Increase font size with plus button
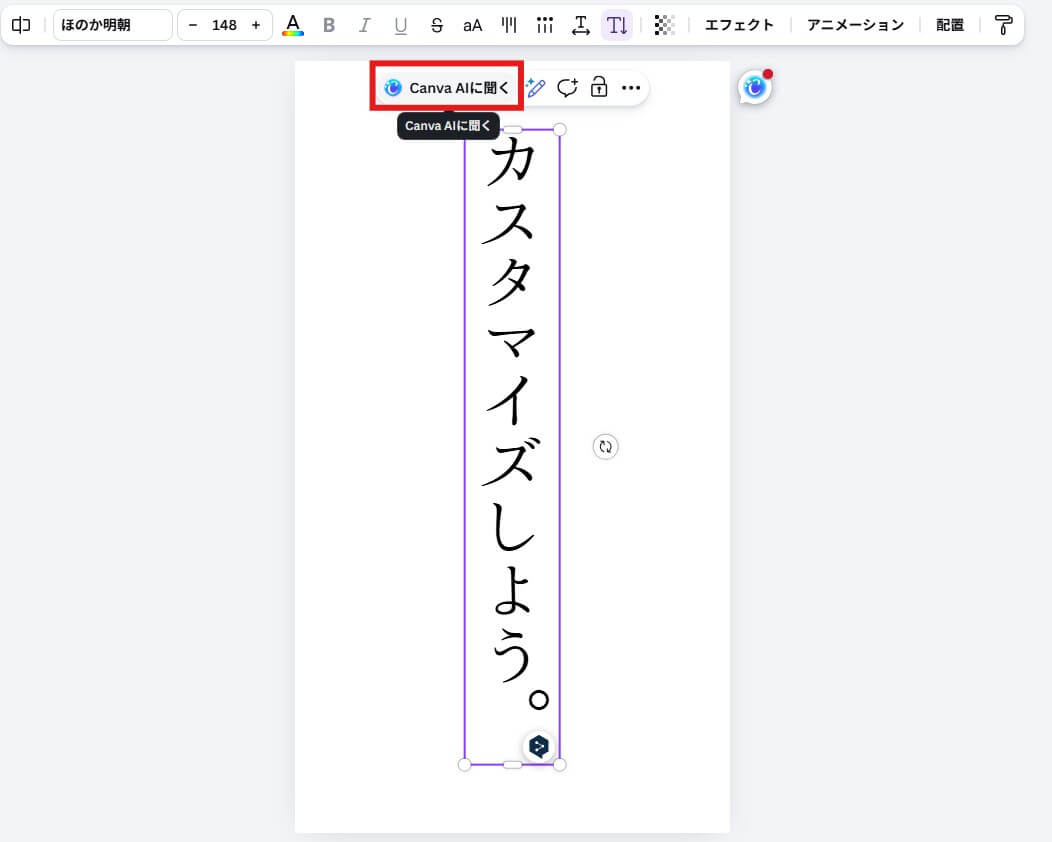The width and height of the screenshot is (1052, 842). click(x=256, y=25)
